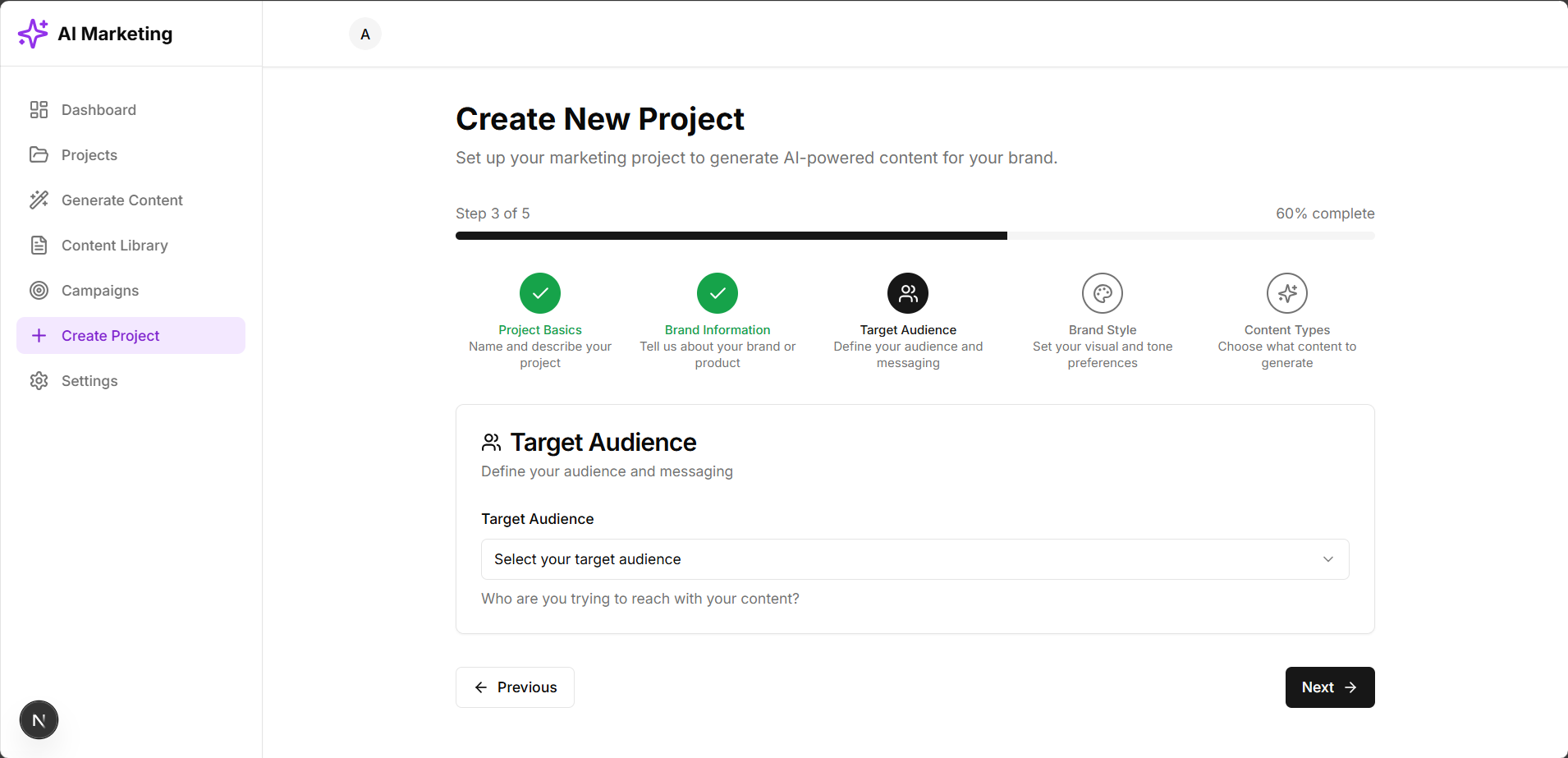Click the people icon beside Target Audience heading
Viewport: 1568px width, 758px height.
click(491, 443)
